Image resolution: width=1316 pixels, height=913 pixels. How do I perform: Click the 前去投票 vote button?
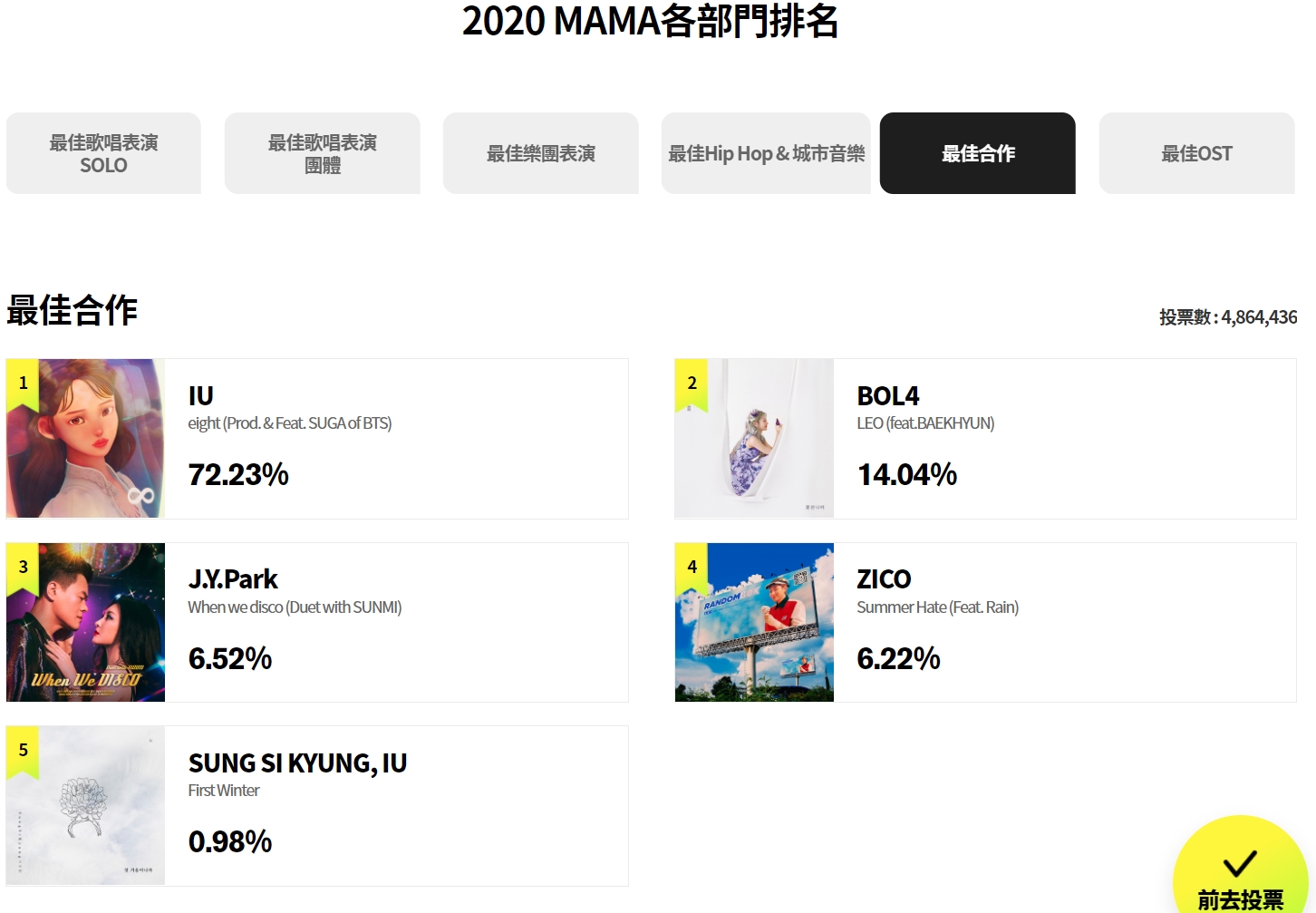click(1240, 866)
